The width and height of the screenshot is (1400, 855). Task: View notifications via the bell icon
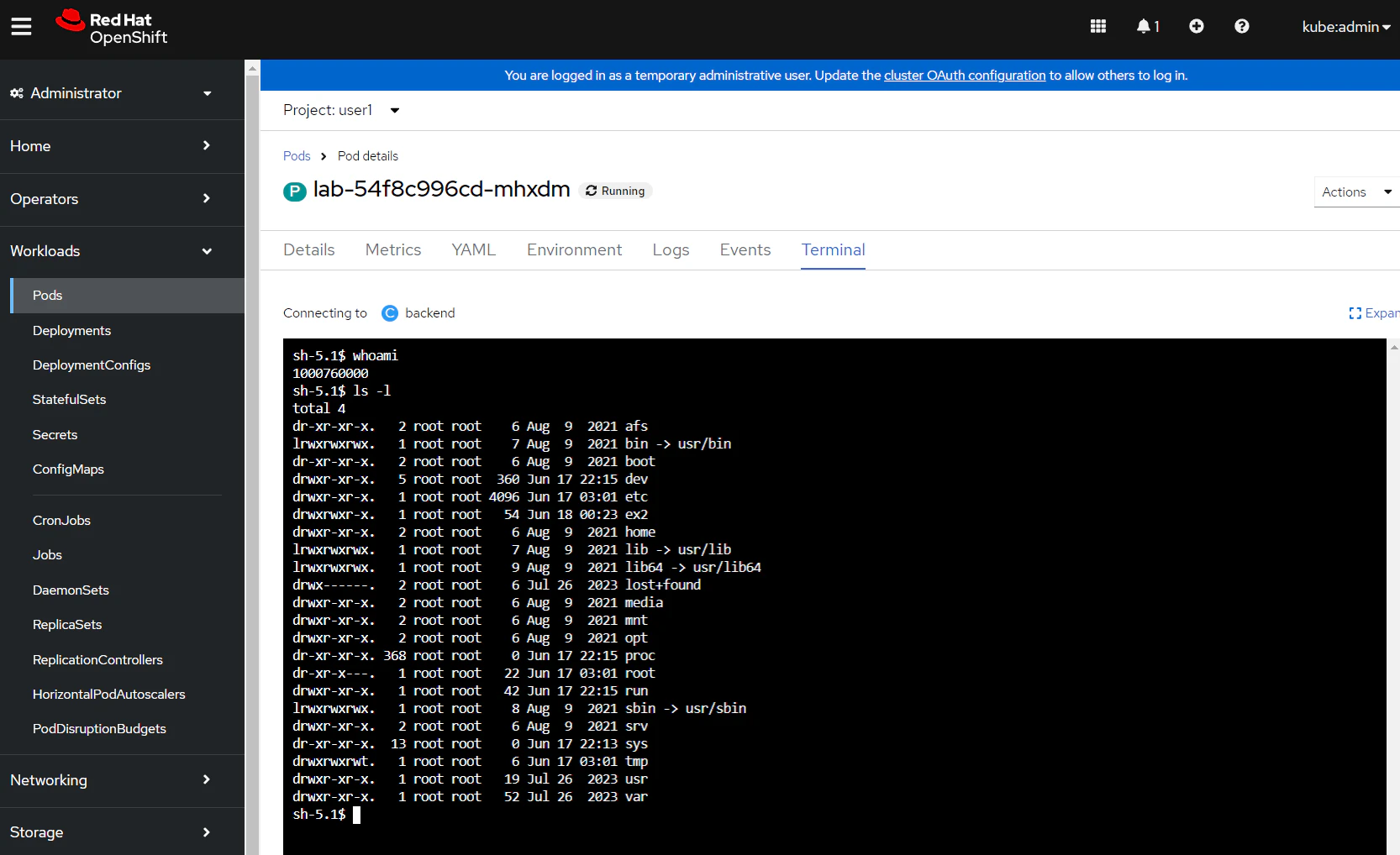tap(1146, 27)
